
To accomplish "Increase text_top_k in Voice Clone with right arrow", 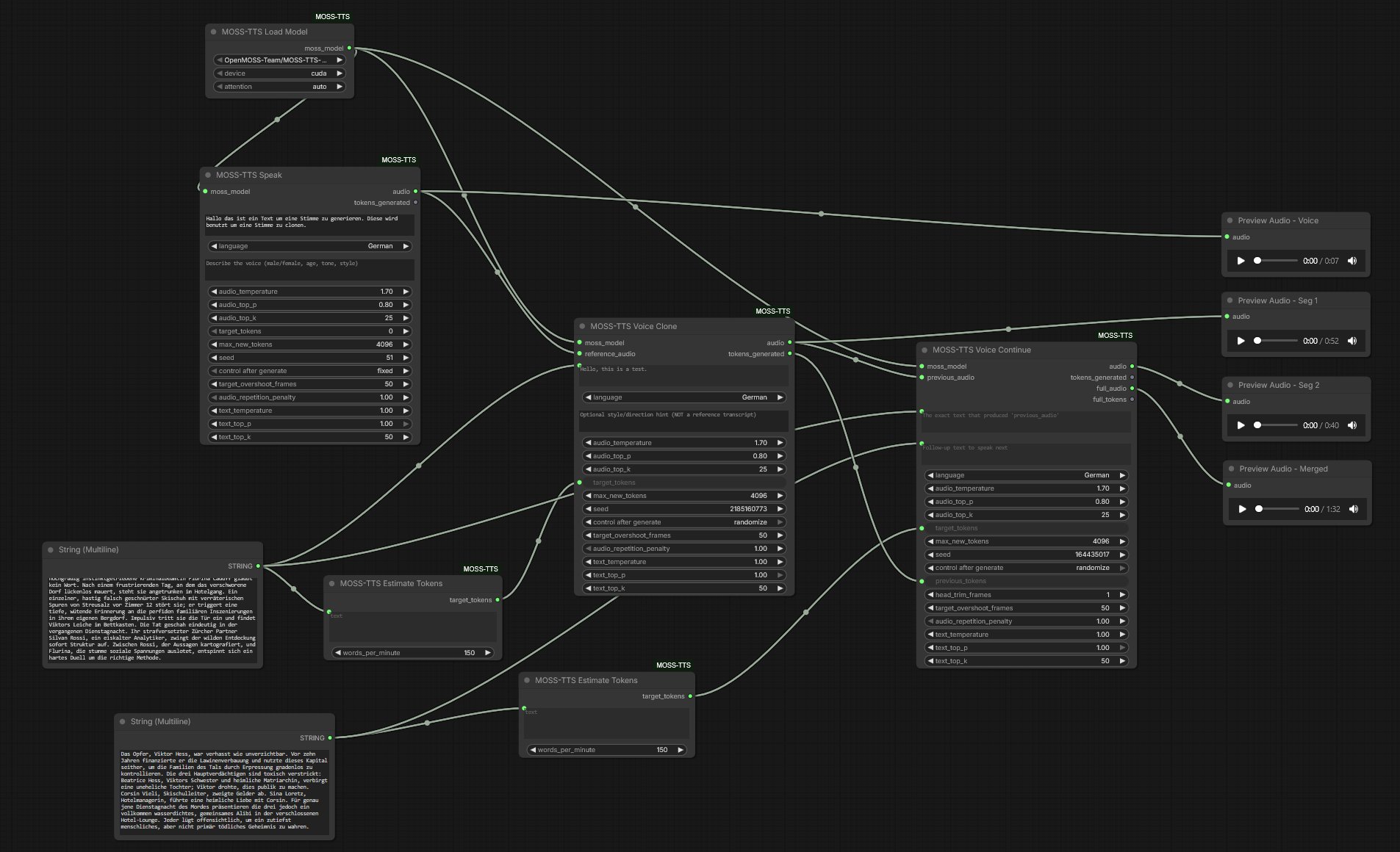I will click(780, 588).
